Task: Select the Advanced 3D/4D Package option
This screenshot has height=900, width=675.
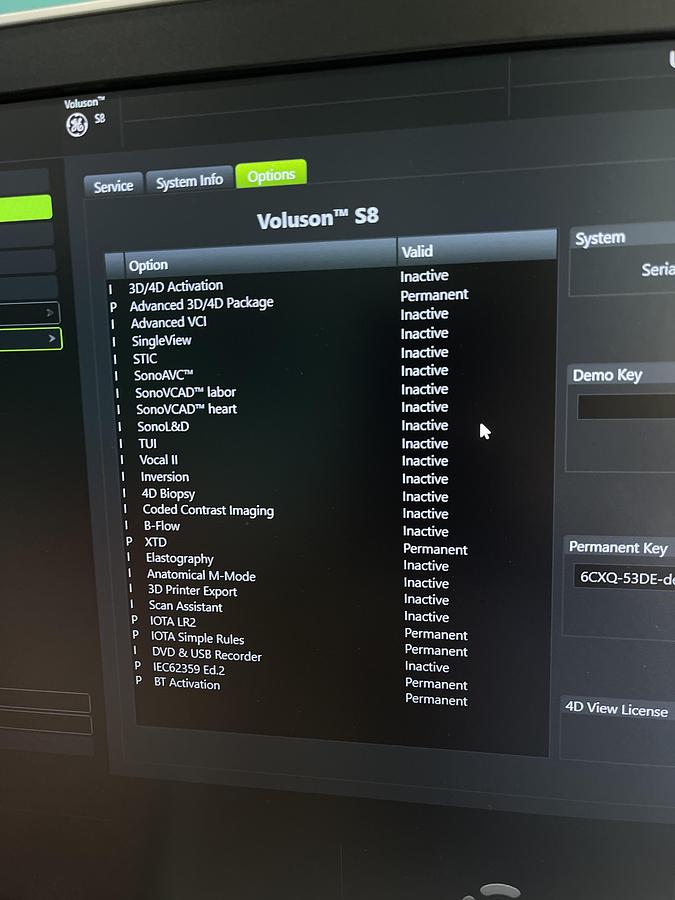Action: point(201,304)
